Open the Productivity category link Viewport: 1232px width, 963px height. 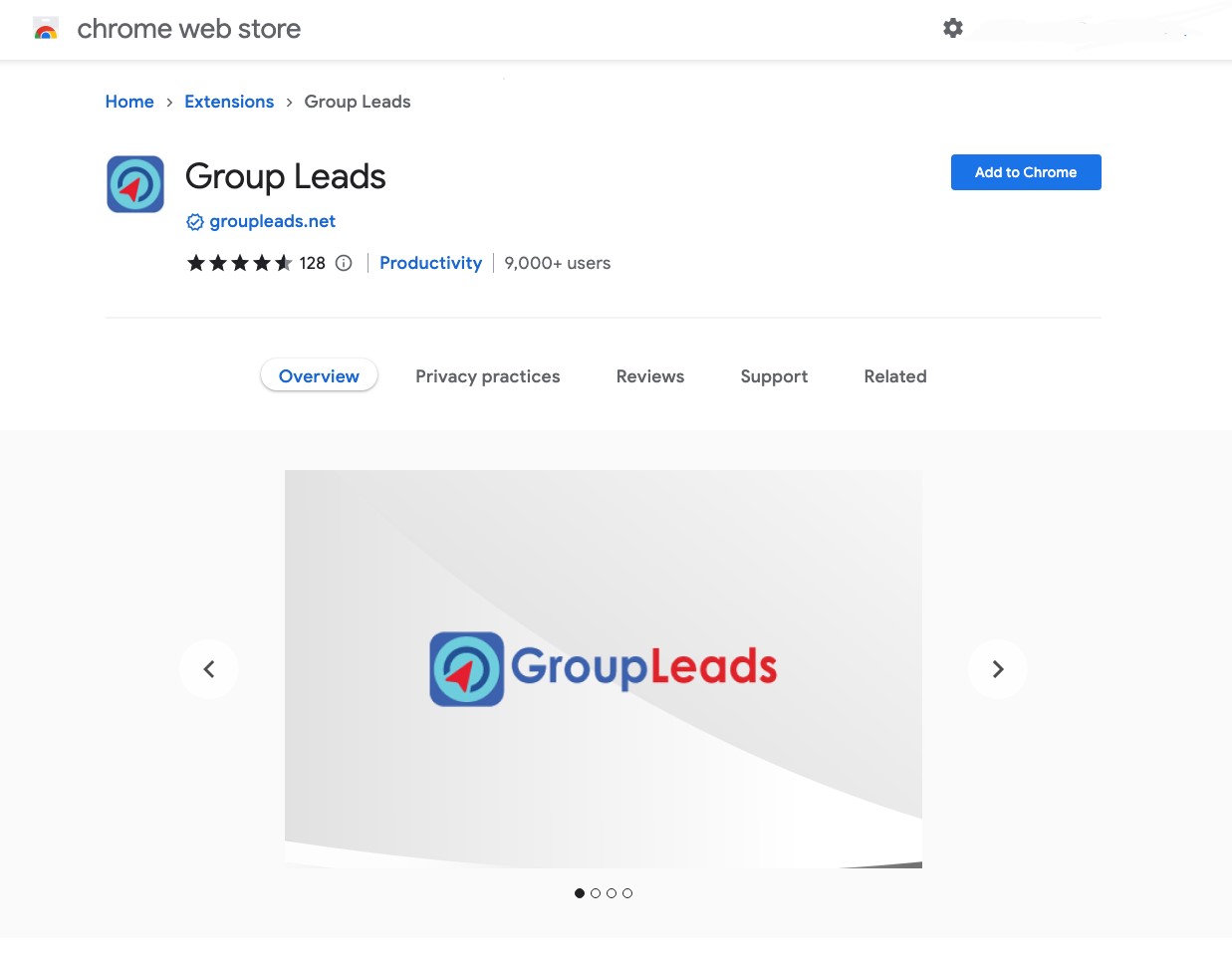[430, 263]
